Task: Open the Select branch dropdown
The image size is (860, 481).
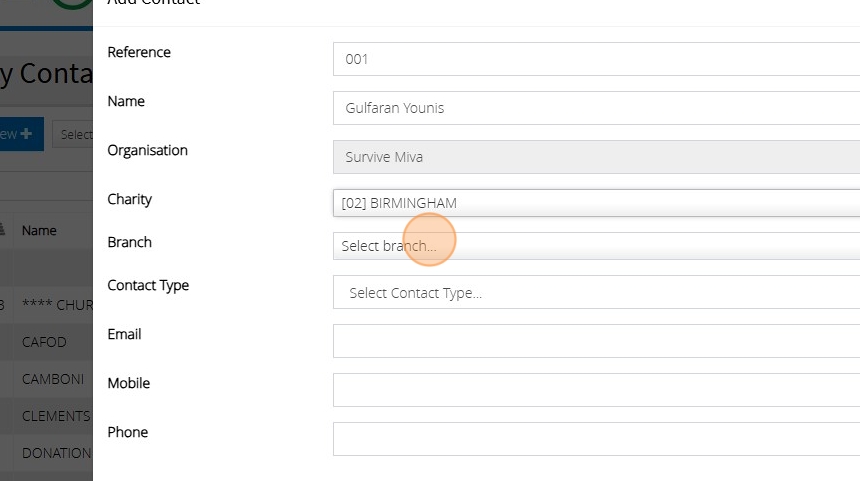Action: (x=596, y=246)
